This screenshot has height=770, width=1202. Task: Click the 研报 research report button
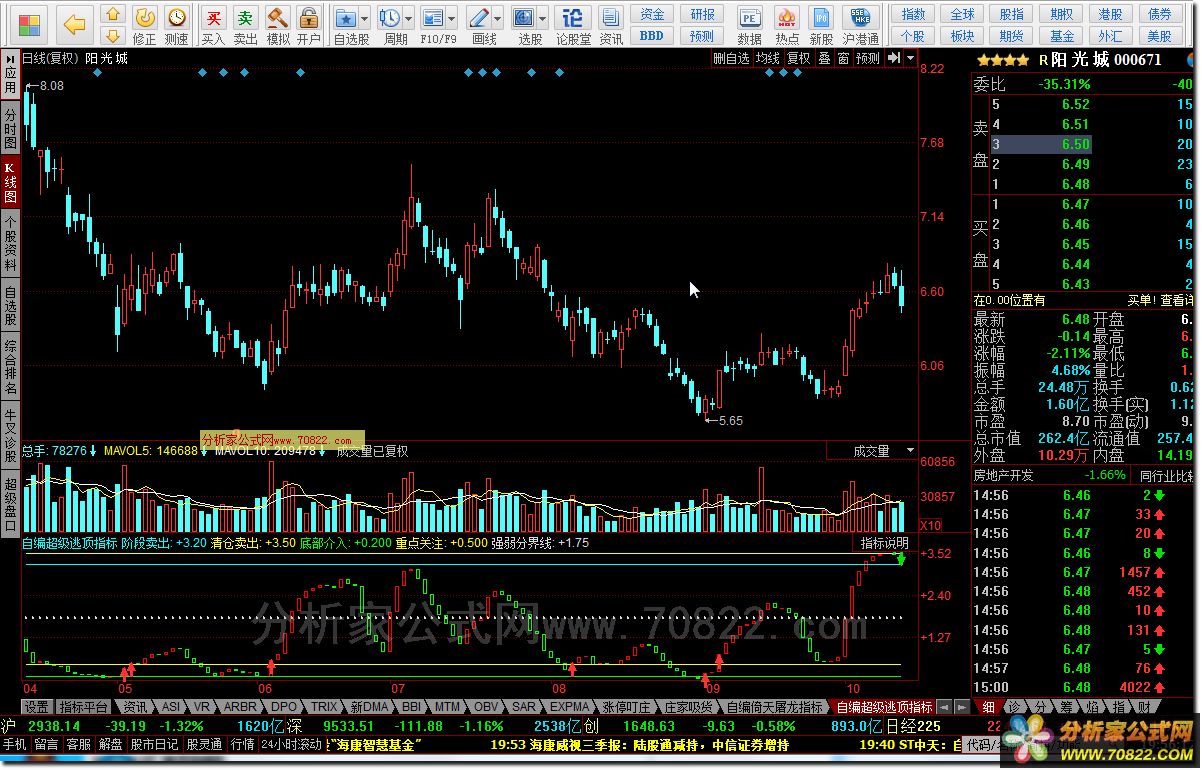702,14
